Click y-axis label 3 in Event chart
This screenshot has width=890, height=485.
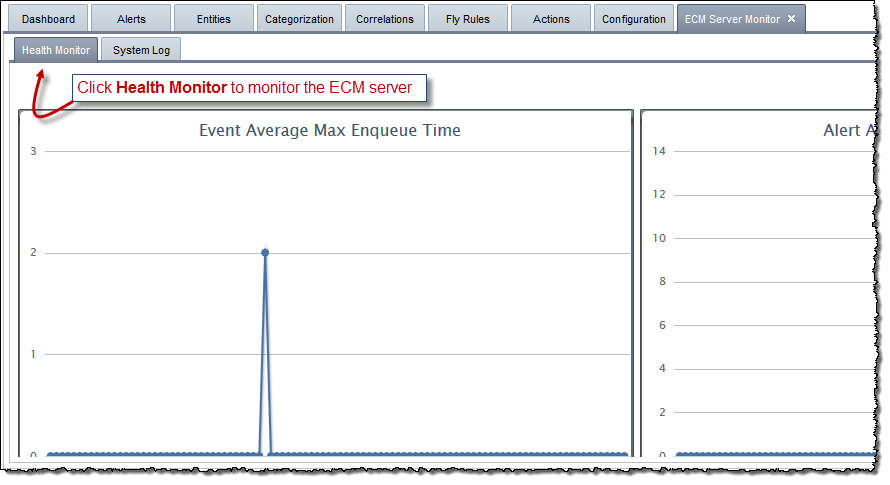(x=33, y=151)
